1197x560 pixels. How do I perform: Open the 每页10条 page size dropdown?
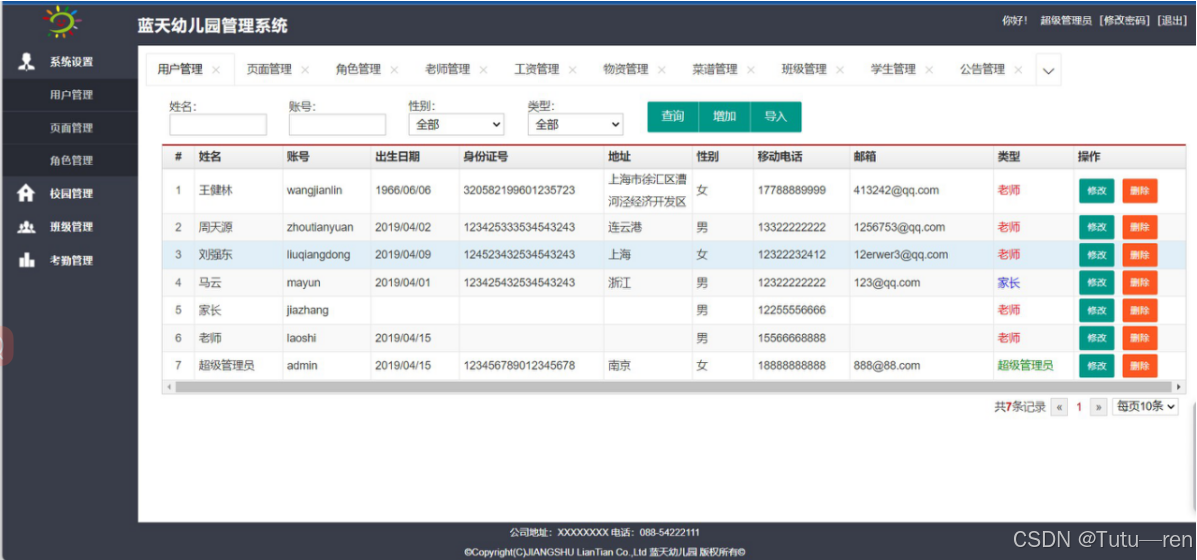click(1145, 407)
